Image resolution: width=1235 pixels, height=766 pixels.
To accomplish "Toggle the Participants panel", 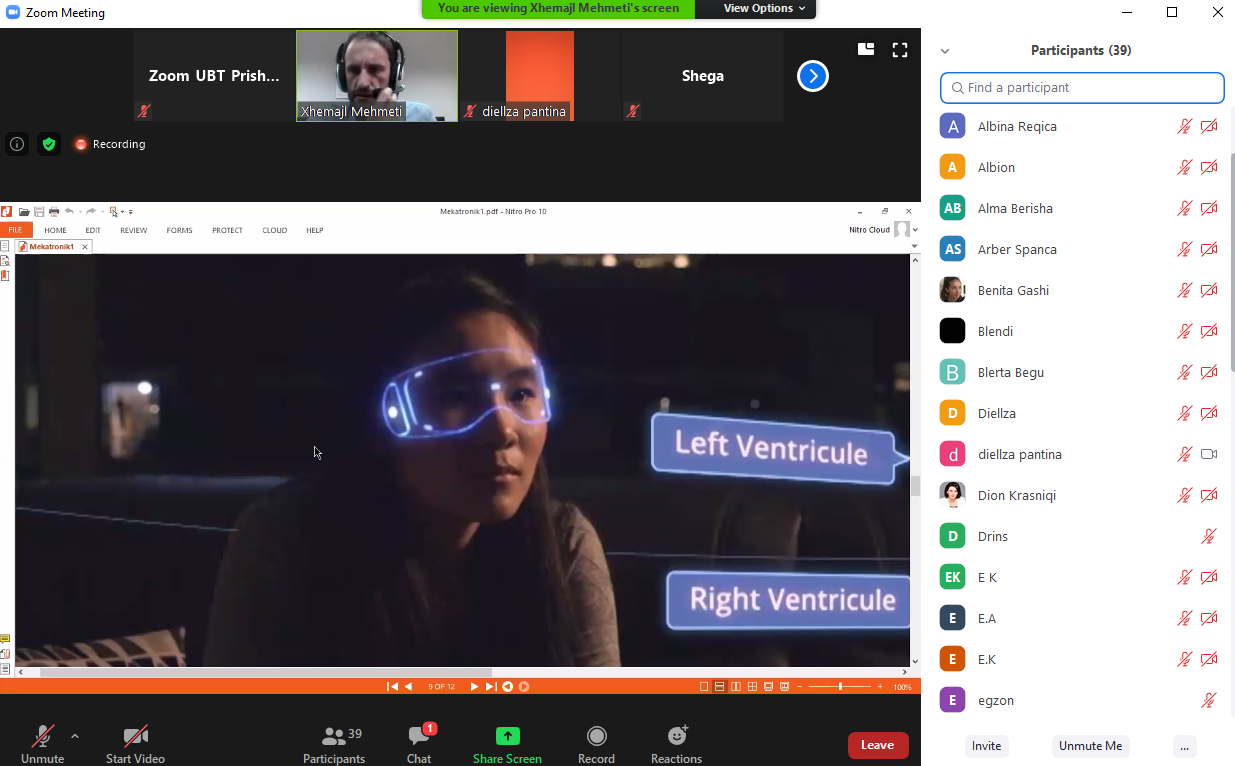I will tap(334, 738).
